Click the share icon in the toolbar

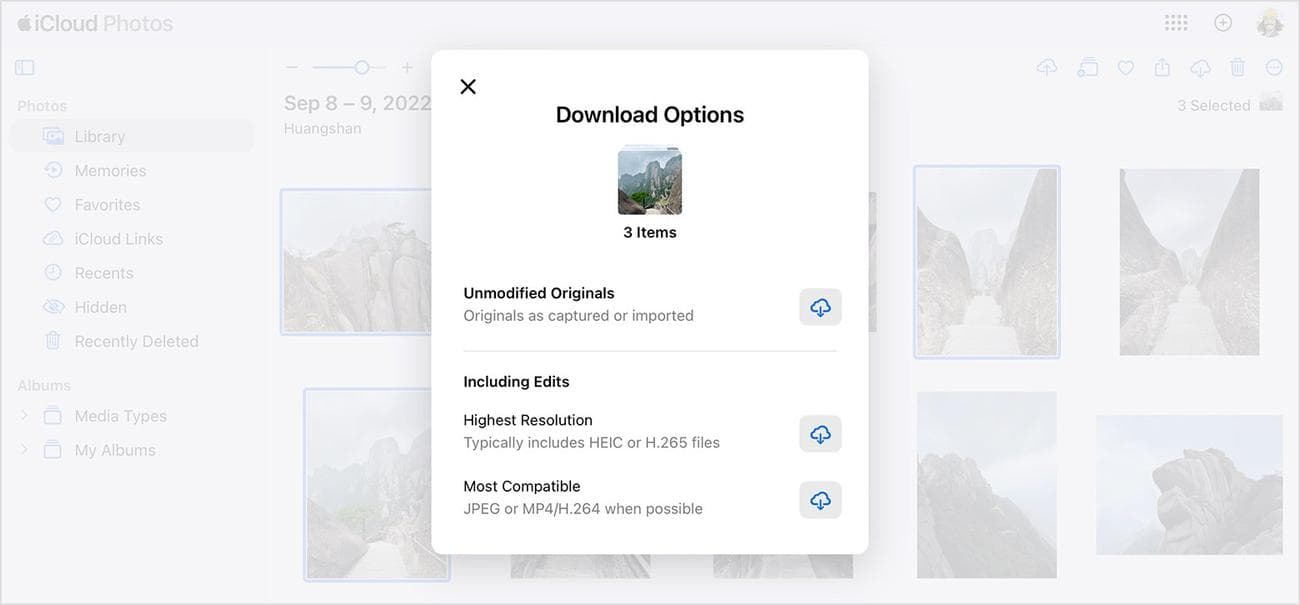tap(1162, 68)
